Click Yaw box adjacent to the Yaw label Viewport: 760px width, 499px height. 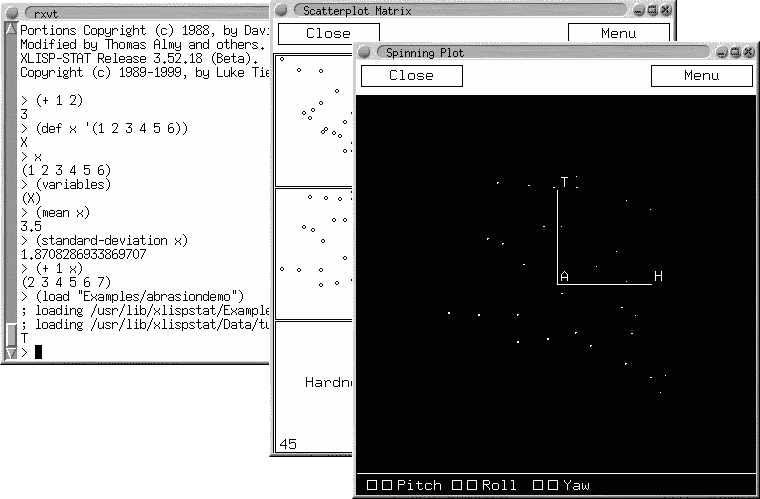pyautogui.click(x=553, y=485)
